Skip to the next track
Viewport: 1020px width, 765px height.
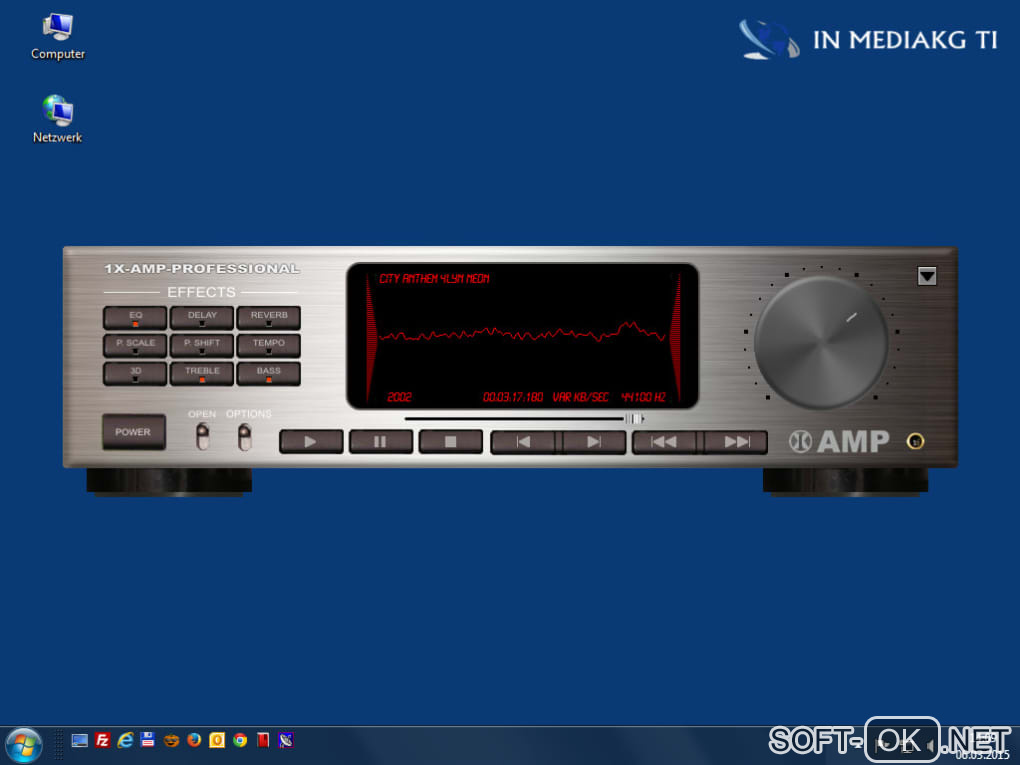click(x=593, y=442)
